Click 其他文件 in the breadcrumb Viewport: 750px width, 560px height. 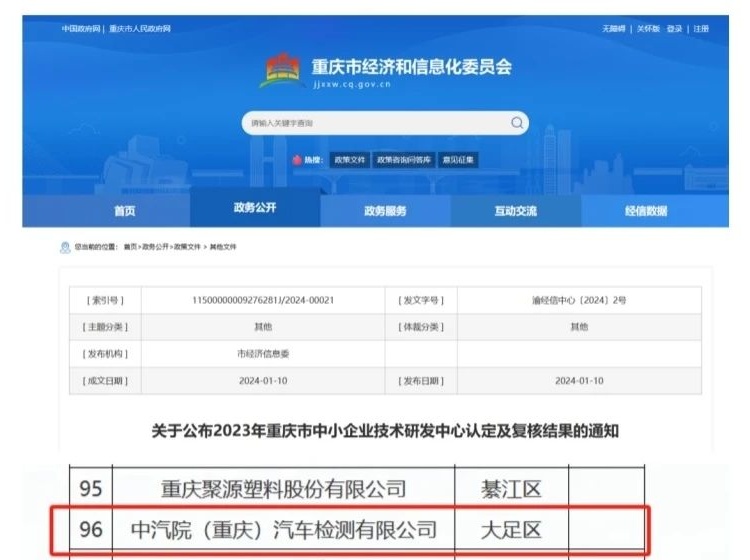(223, 247)
